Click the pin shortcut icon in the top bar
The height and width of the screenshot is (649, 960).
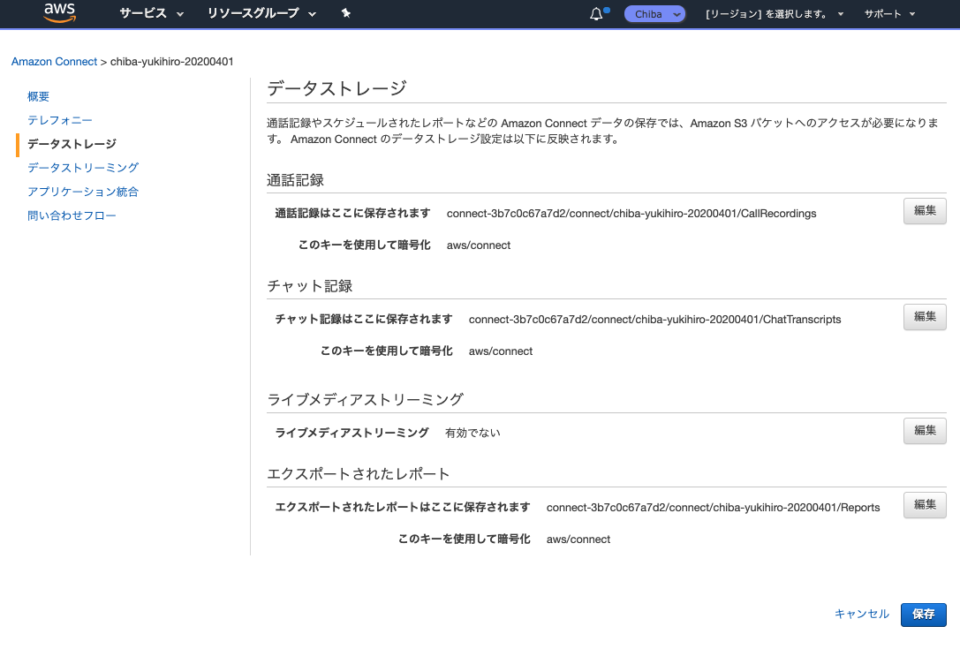(x=346, y=13)
